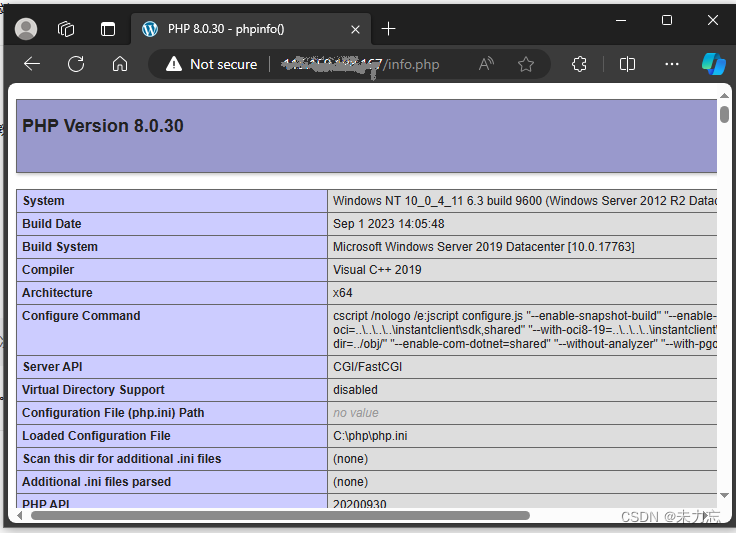Image resolution: width=736 pixels, height=533 pixels.
Task: Click the Windows NT system value
Action: (525, 201)
